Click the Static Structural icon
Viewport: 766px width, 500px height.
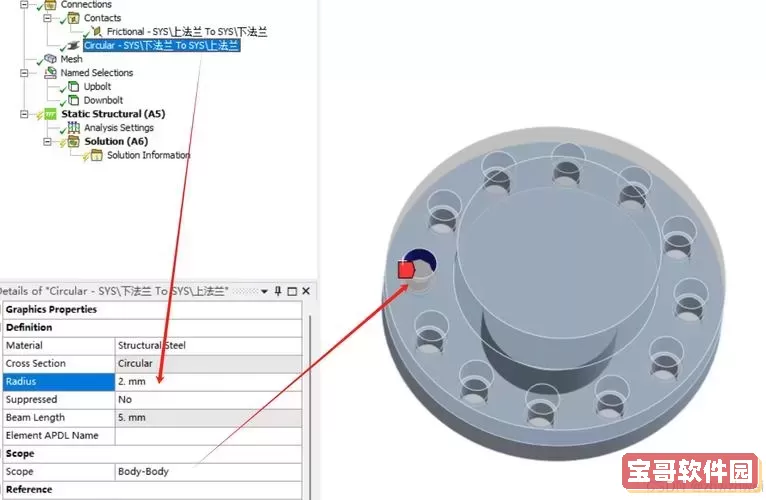coord(50,114)
